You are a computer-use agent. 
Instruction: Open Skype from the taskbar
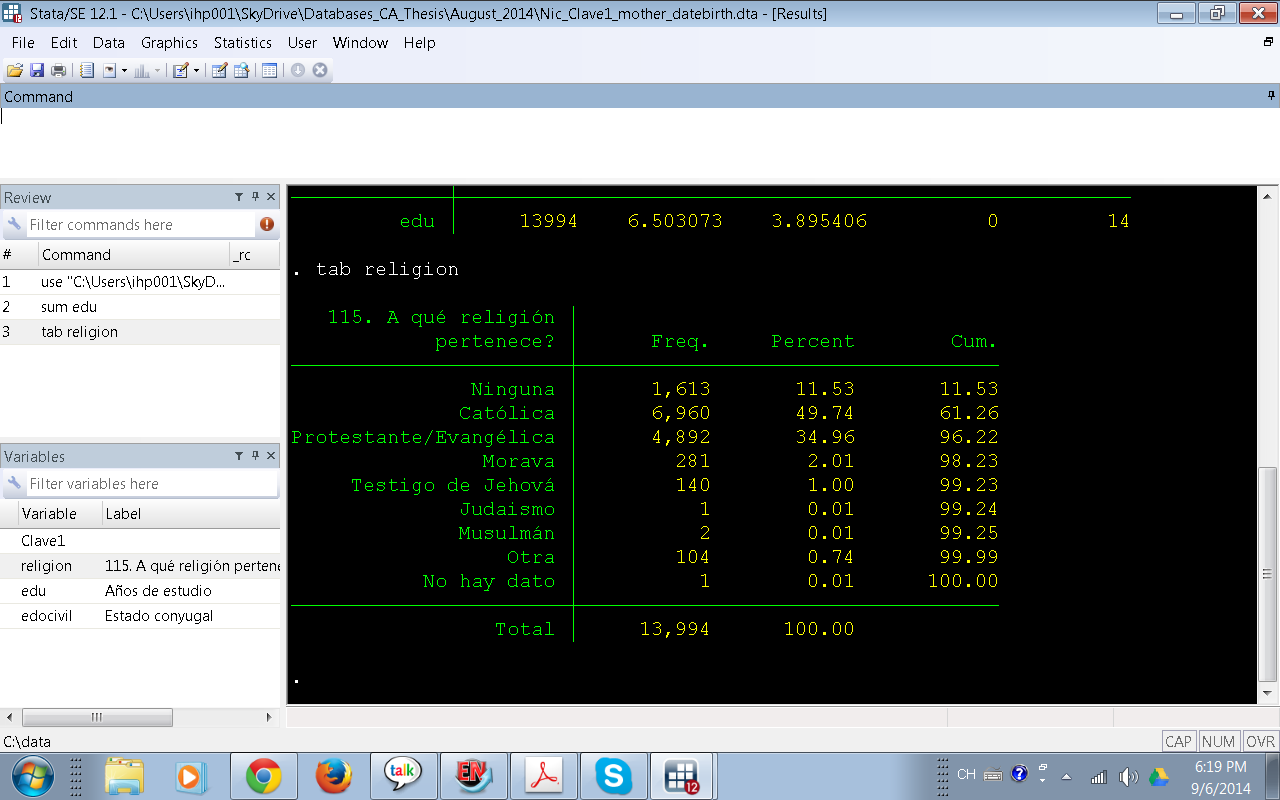[x=613, y=776]
